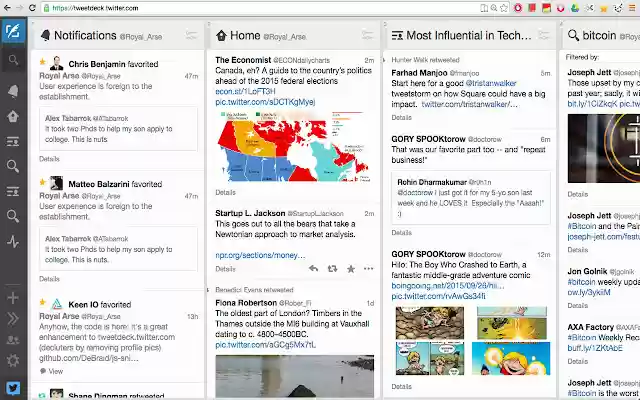Expand Details below Rohin Dharmakumar quoted reply
Screen dimensions: 640x400
[402, 233]
